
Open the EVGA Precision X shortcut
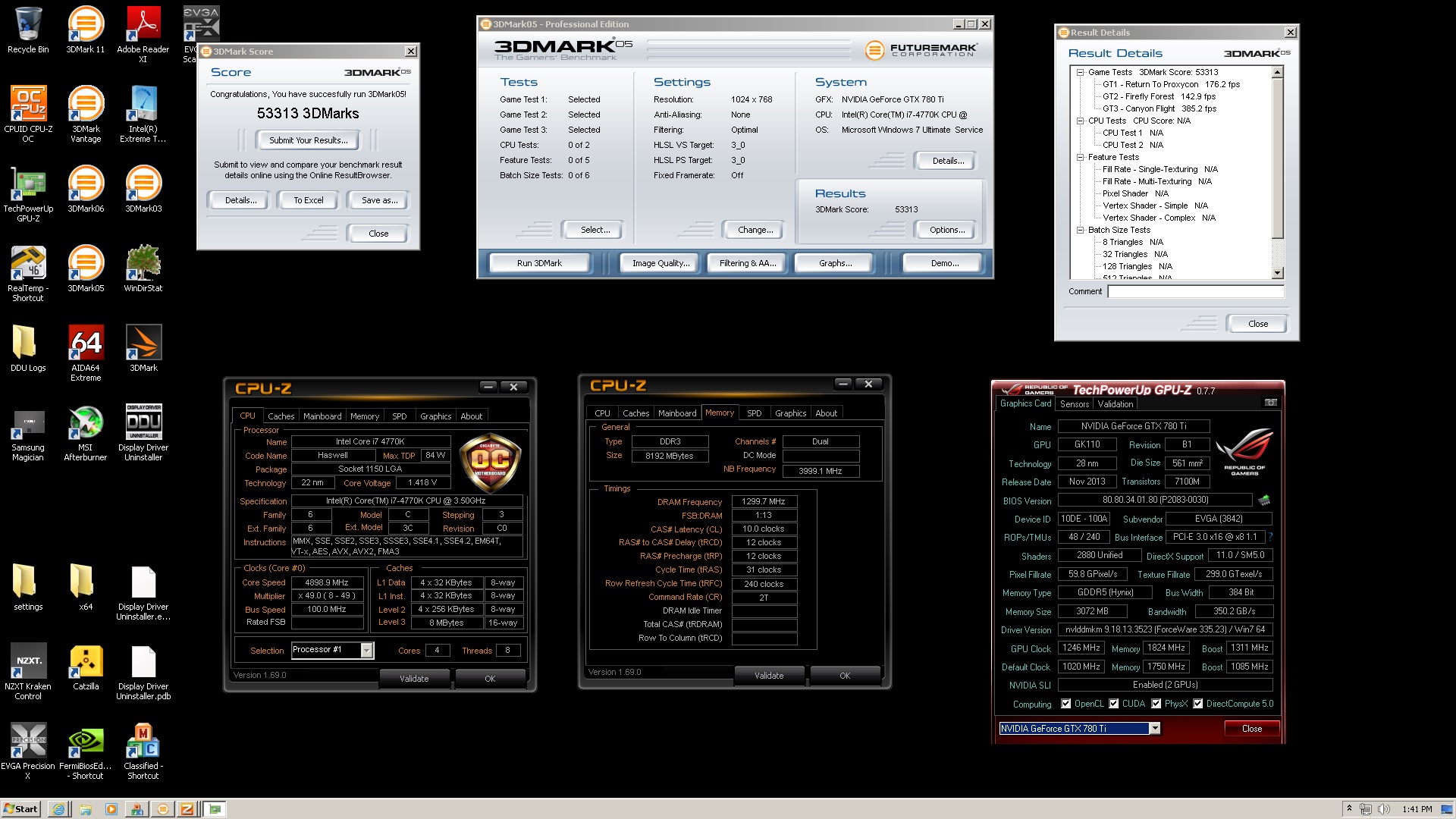[28, 751]
